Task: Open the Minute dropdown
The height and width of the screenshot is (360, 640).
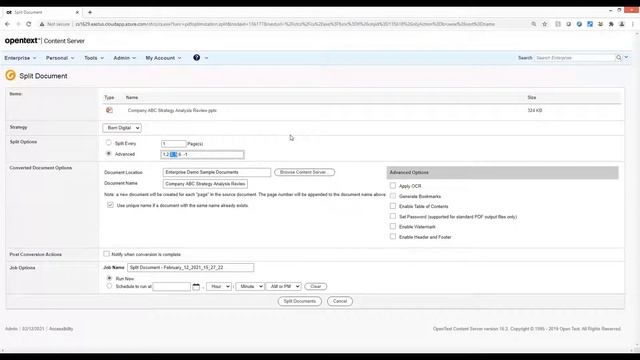Action: 250,287
